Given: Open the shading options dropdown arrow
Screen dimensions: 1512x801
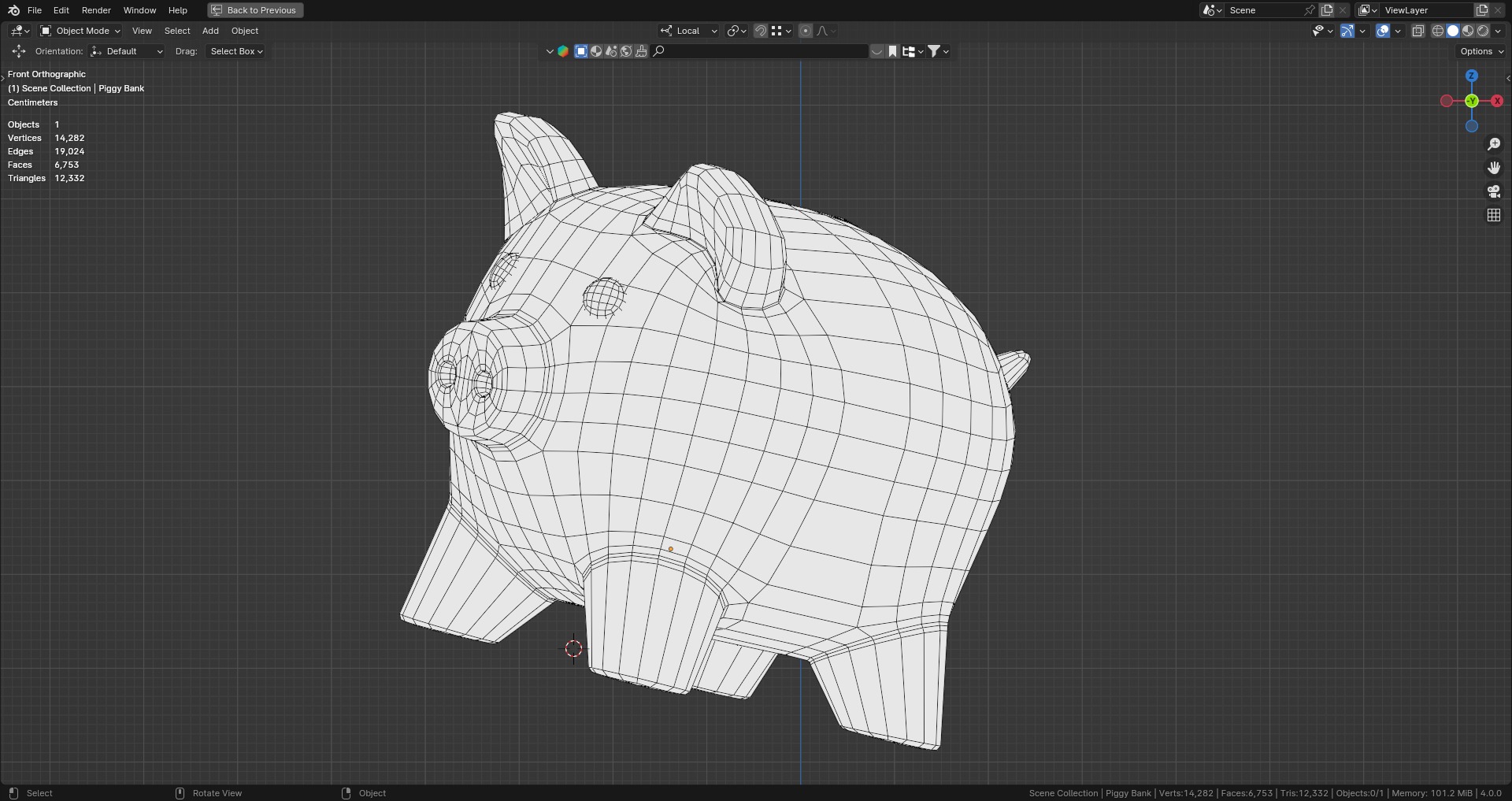Looking at the screenshot, I should (1498, 31).
